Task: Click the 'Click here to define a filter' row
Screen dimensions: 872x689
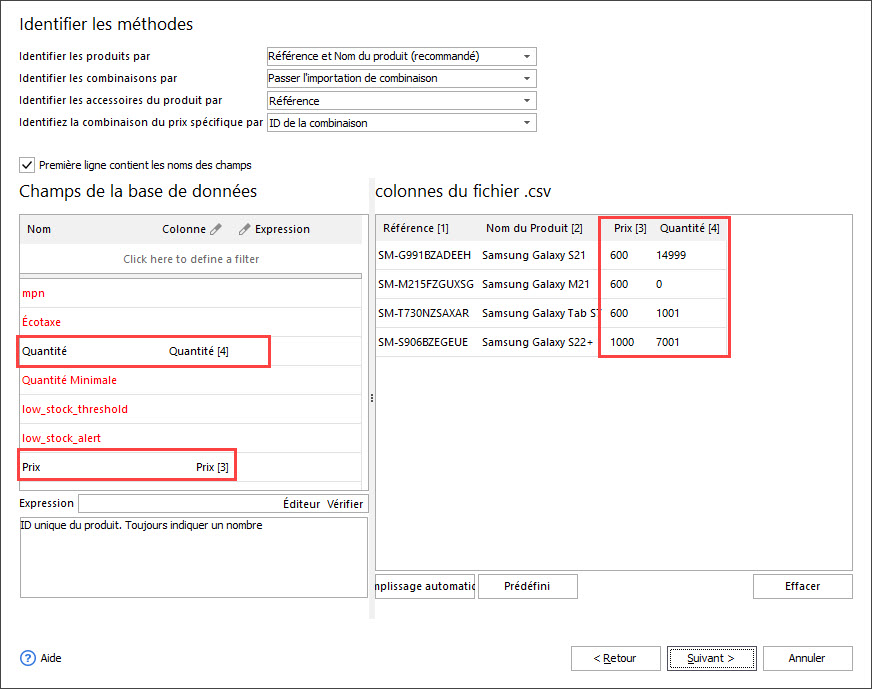Action: (x=191, y=259)
